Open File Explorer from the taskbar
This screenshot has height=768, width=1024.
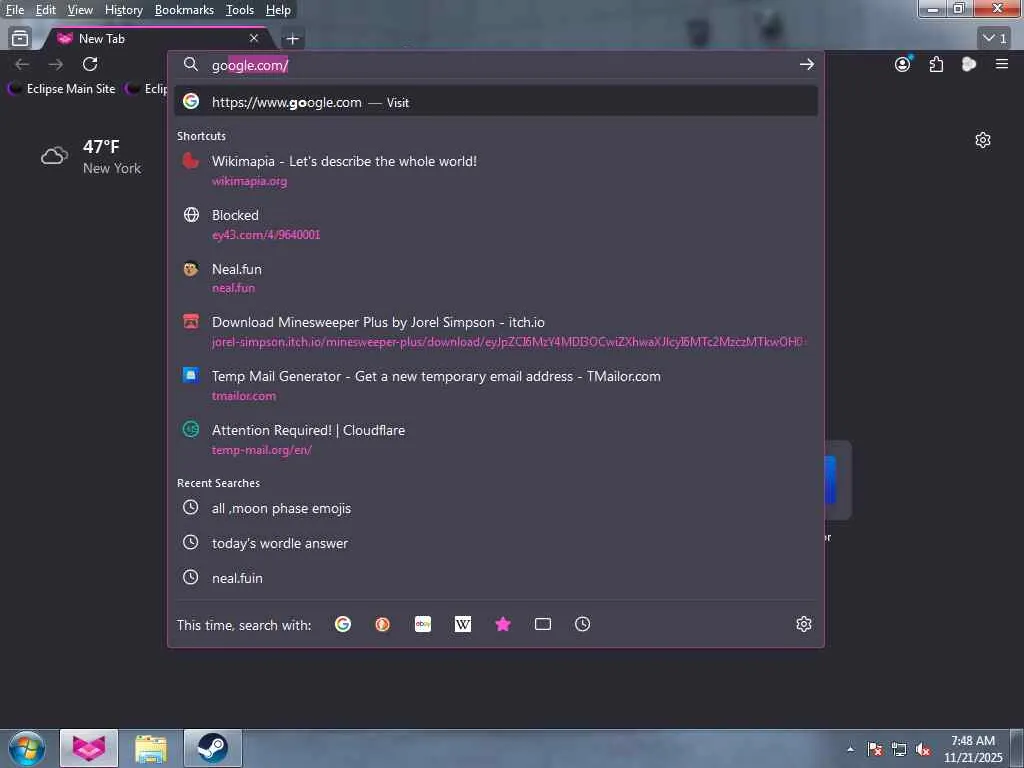coord(151,748)
